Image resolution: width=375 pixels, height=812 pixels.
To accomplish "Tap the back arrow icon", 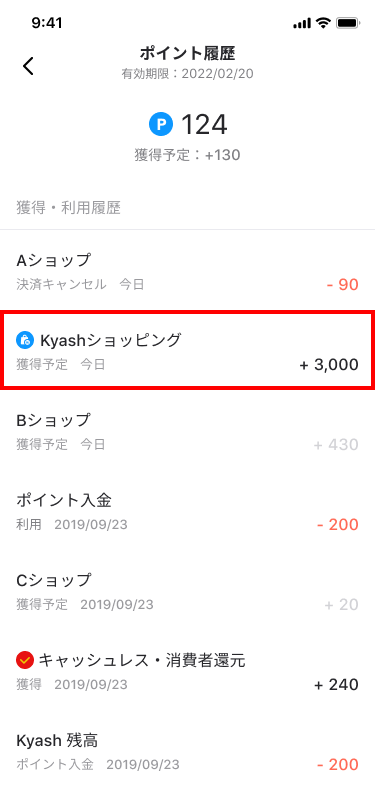I will tap(28, 66).
